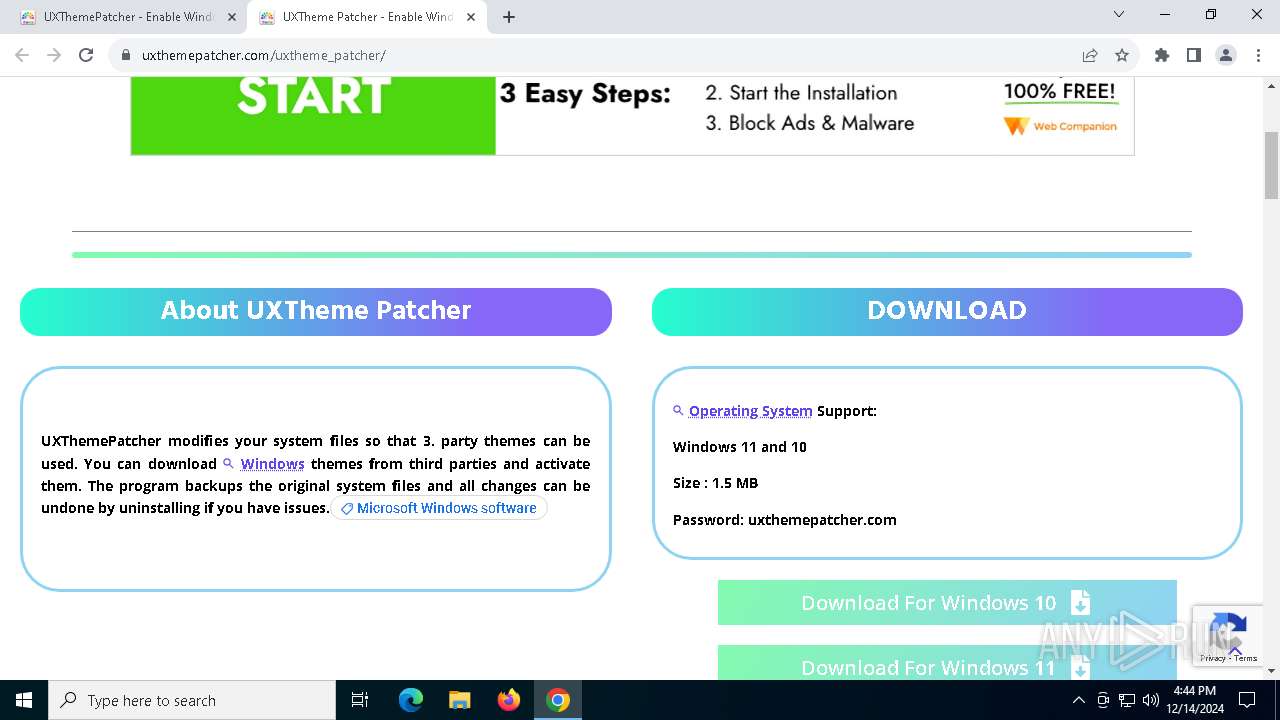Click the Microsoft Windows software tag

[439, 508]
